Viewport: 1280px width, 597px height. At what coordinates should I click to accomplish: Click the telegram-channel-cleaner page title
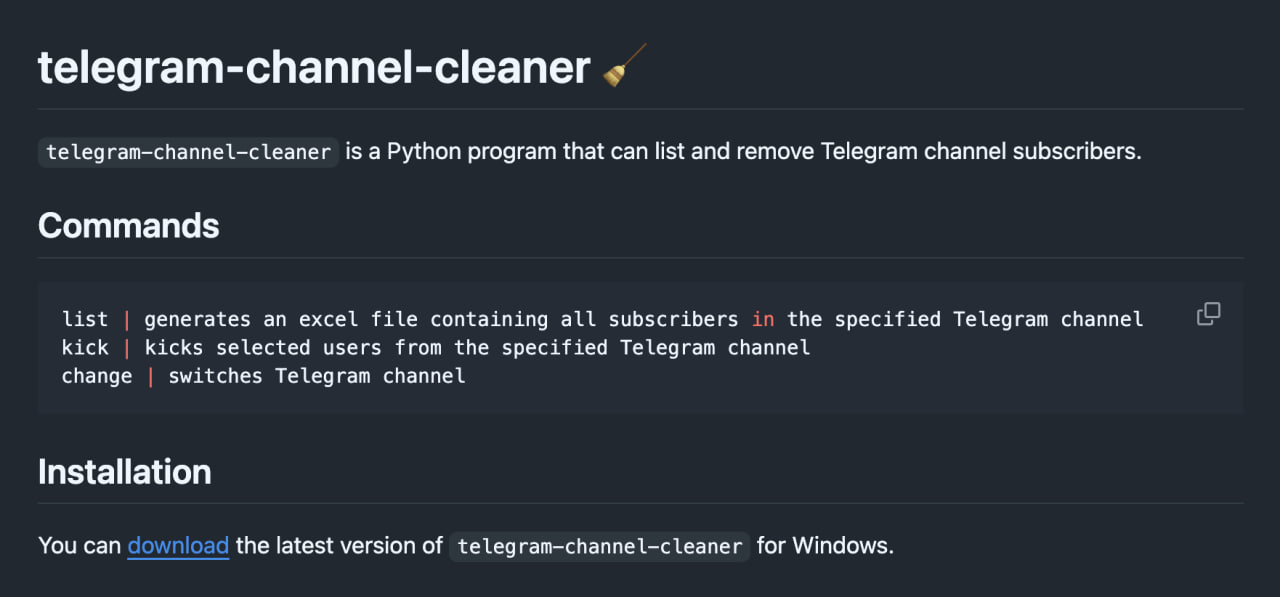[x=312, y=67]
